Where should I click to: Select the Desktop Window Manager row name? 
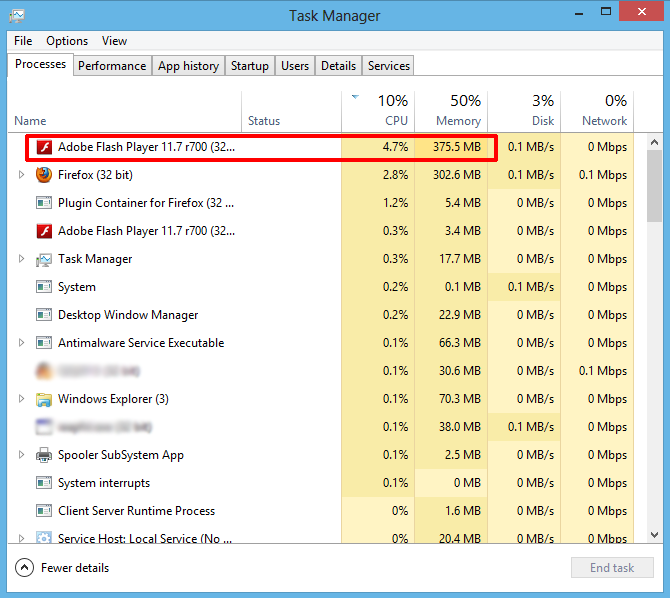pyautogui.click(x=128, y=315)
